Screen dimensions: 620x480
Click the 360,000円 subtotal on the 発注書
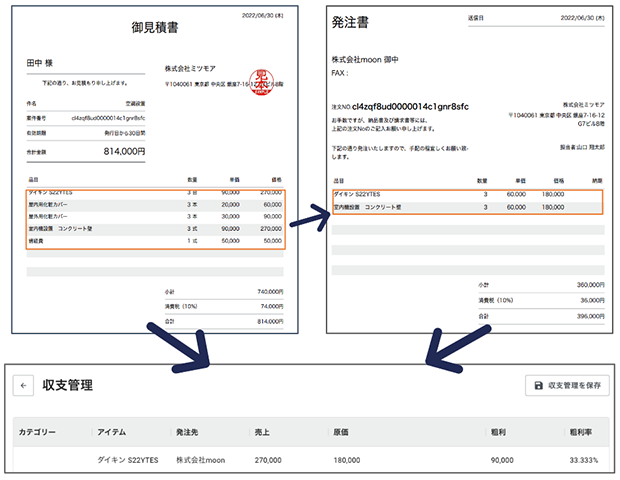click(591, 285)
